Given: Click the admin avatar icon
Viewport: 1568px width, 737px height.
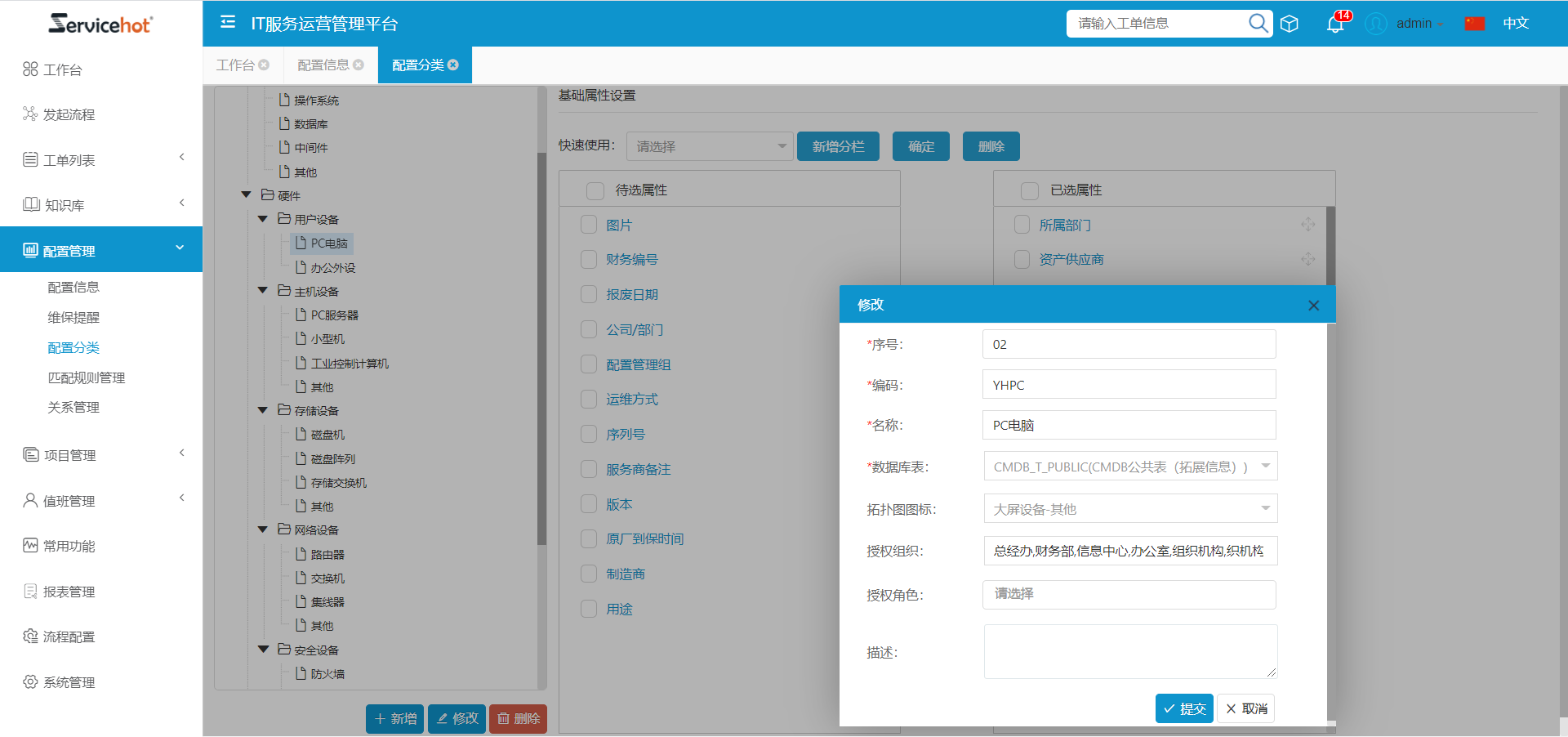Looking at the screenshot, I should click(x=1374, y=24).
